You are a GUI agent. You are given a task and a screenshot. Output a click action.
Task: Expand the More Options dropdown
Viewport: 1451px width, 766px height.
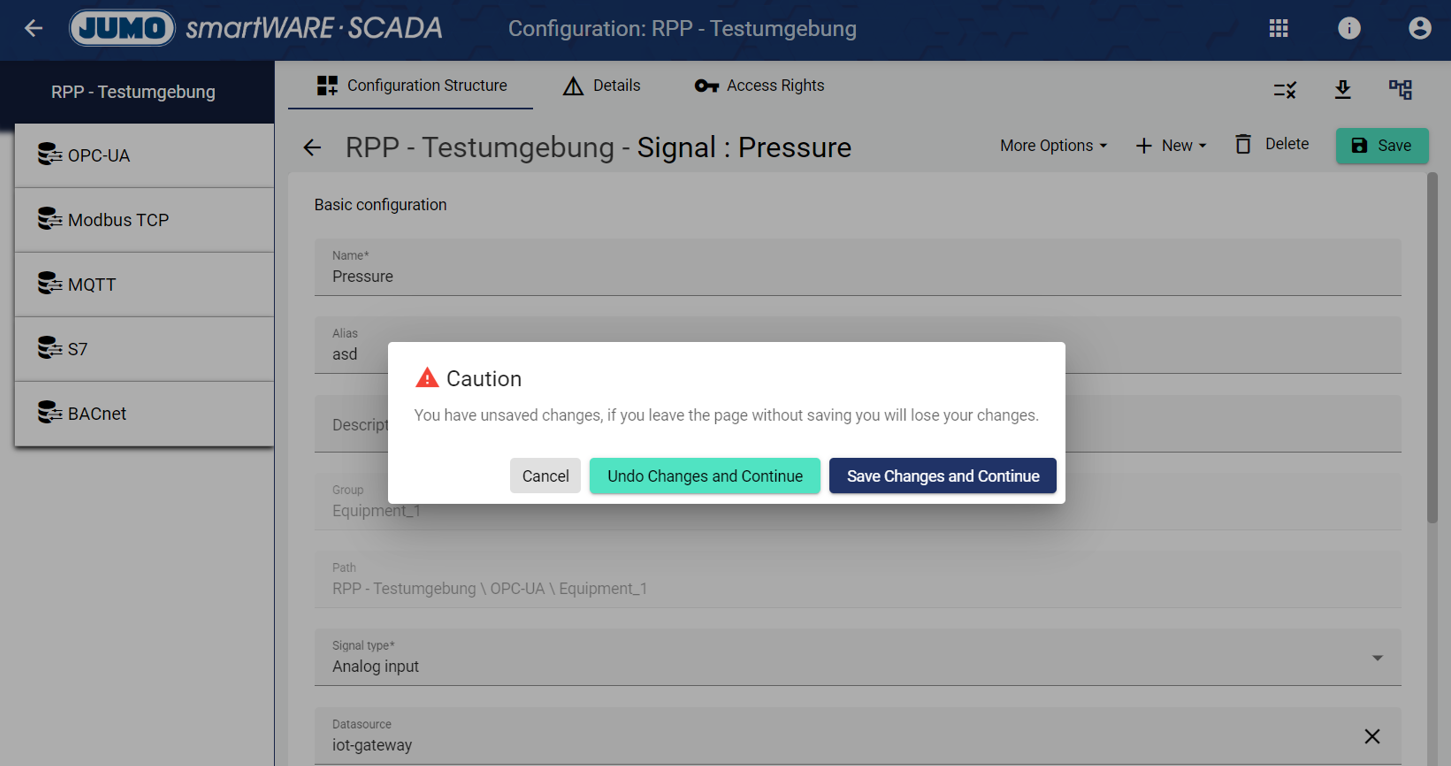tap(1053, 146)
